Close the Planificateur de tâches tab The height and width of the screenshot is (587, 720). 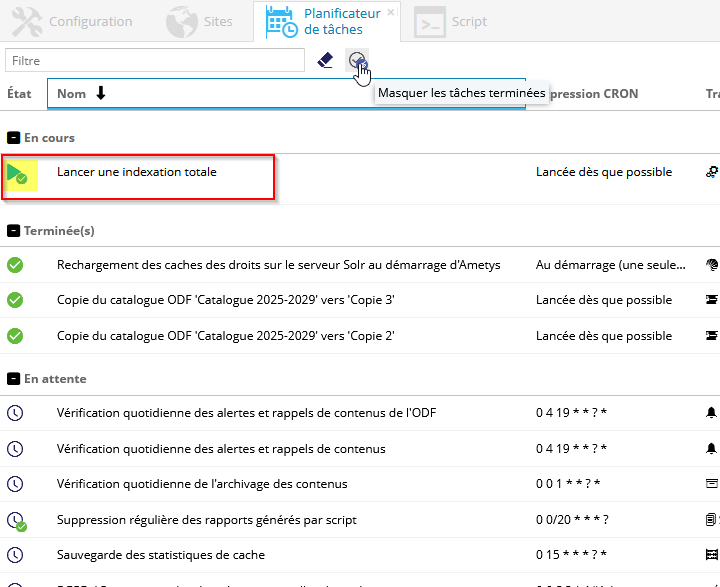[x=391, y=12]
